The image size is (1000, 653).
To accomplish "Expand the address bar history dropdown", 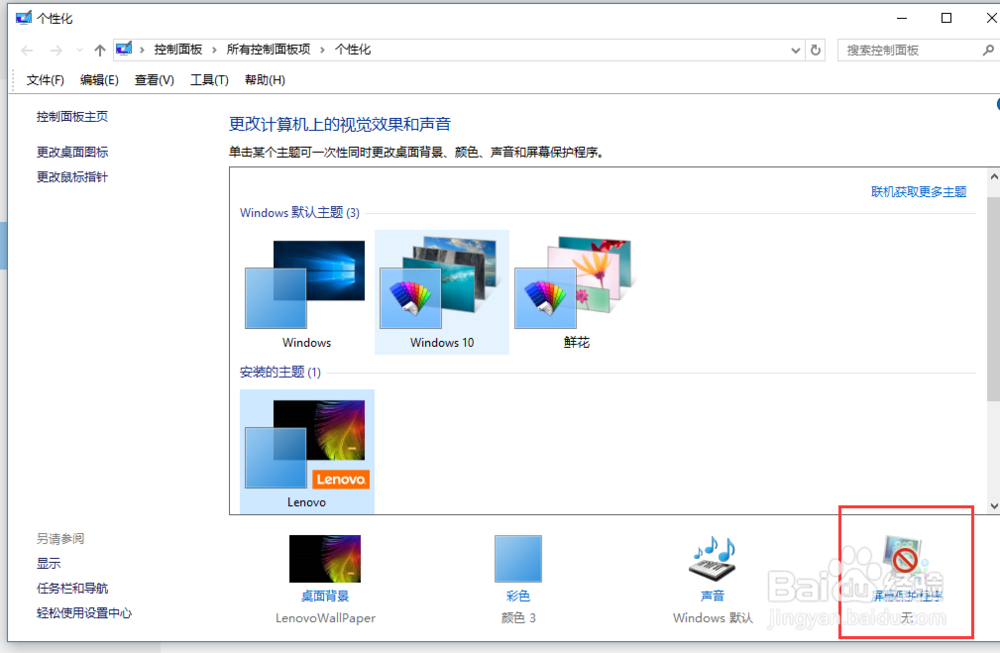I will (x=795, y=50).
